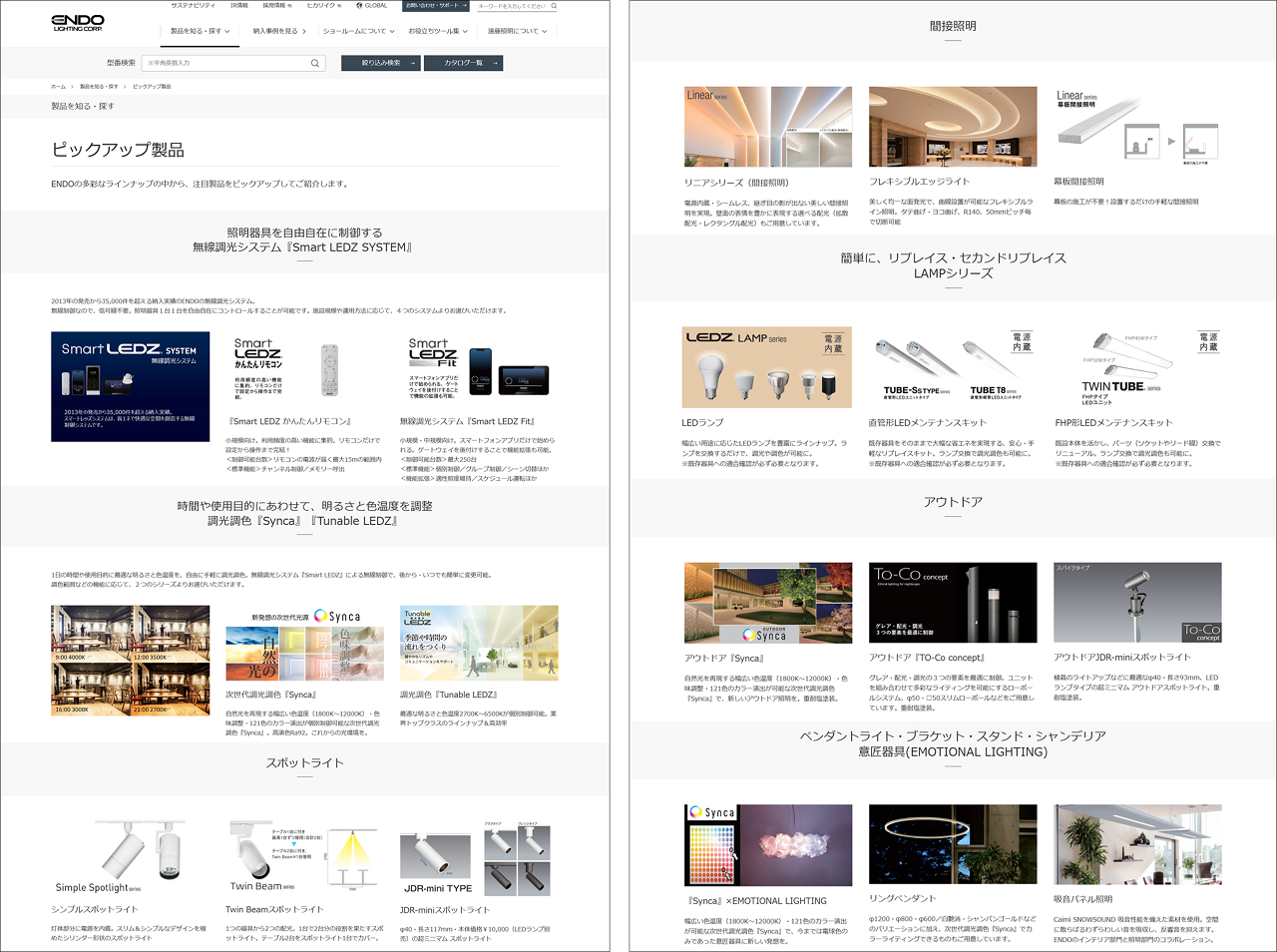This screenshot has width=1277, height=952.
Task: Go to IR情報 in top menu
Action: point(239,6)
